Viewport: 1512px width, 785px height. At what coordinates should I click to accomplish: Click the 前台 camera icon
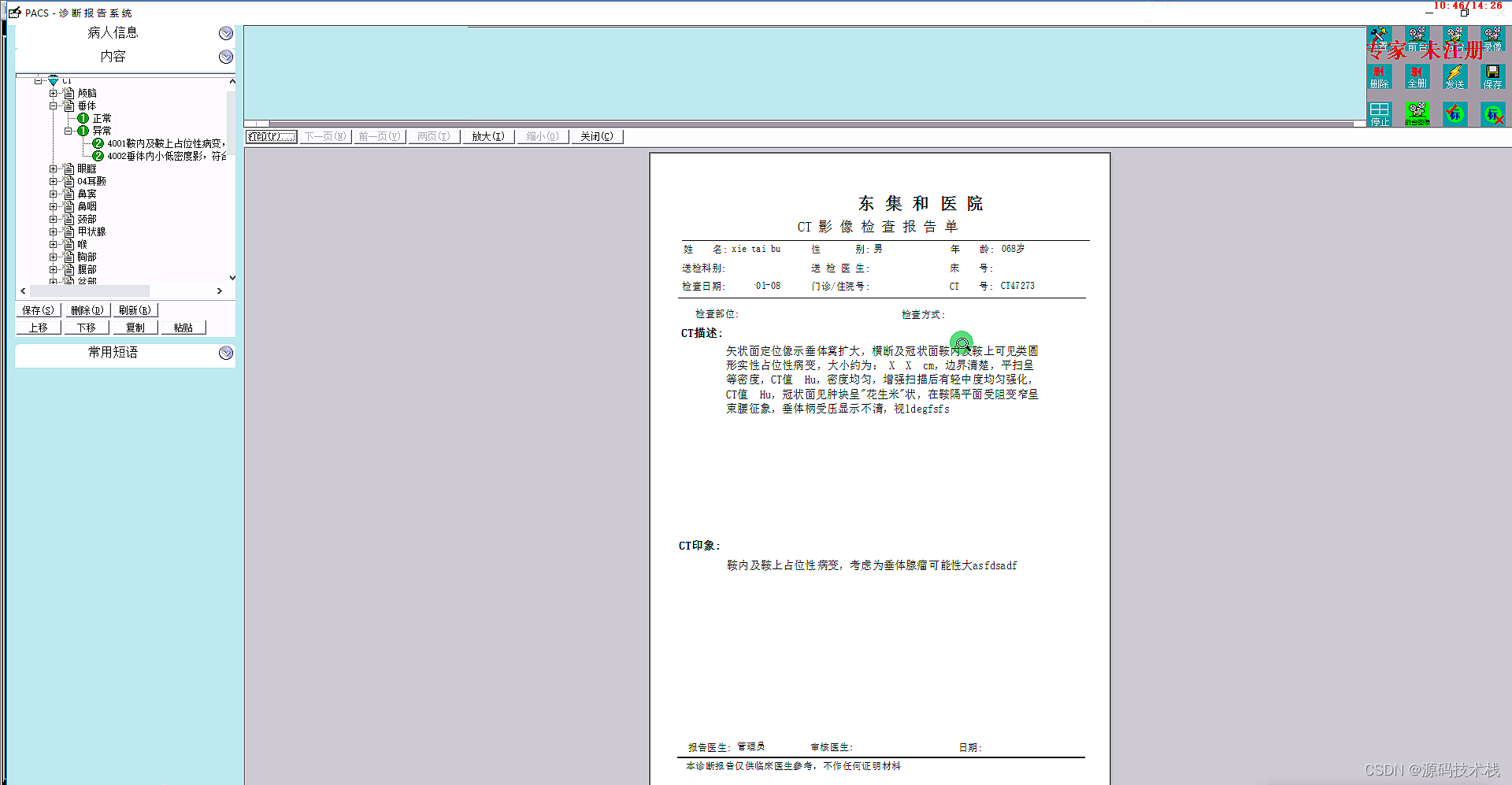[x=1417, y=39]
